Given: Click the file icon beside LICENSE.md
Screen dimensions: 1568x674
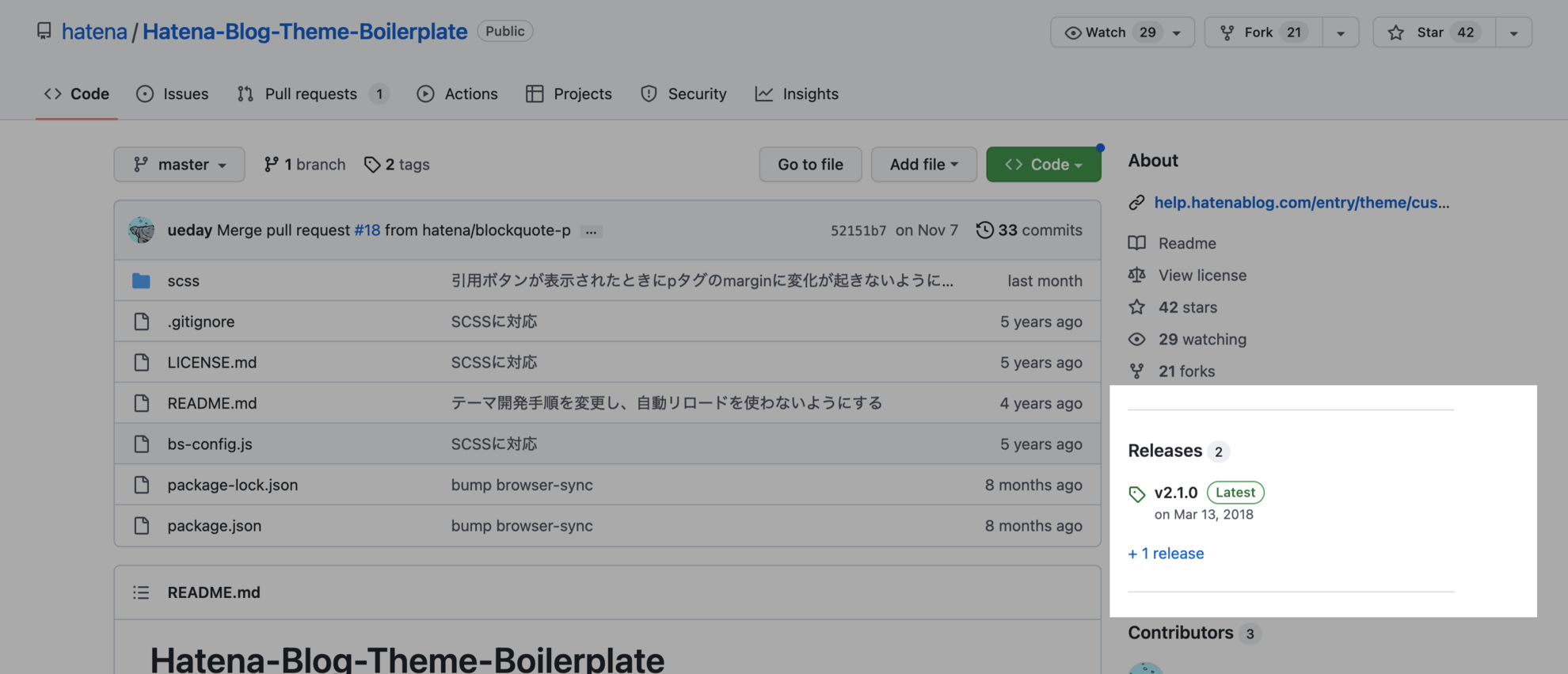Looking at the screenshot, I should tap(141, 362).
